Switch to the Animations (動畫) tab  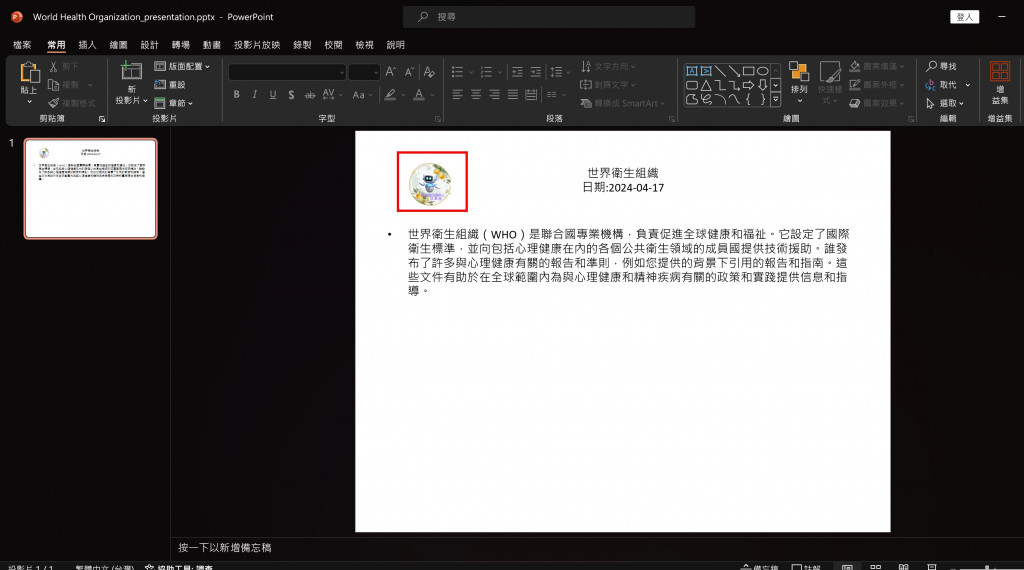(212, 44)
